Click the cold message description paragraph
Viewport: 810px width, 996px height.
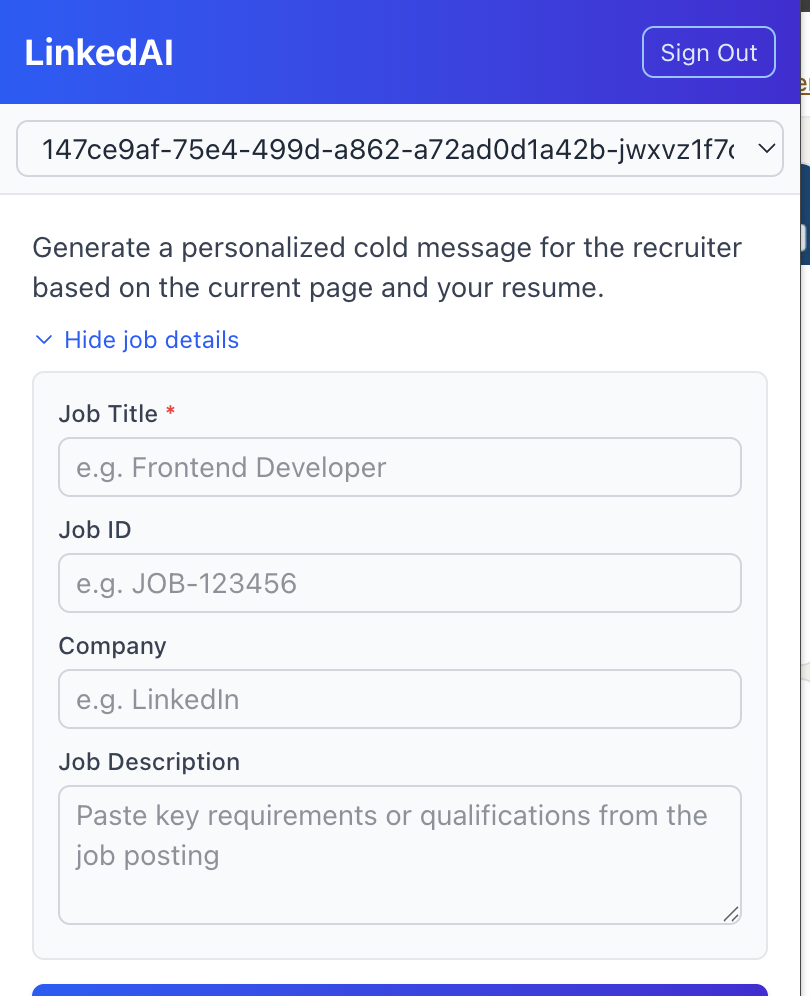click(387, 267)
